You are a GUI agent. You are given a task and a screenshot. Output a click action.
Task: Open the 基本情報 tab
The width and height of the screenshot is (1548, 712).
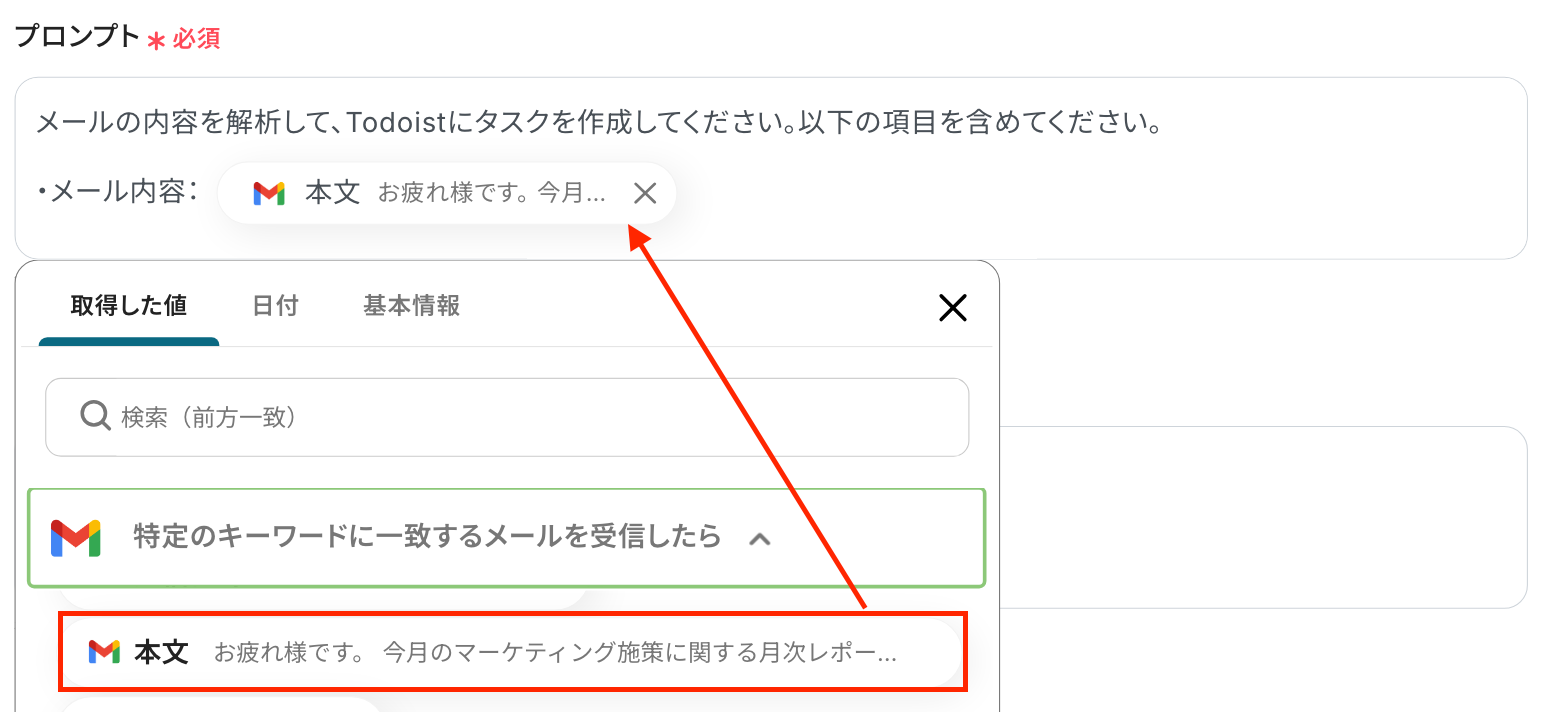(x=411, y=305)
